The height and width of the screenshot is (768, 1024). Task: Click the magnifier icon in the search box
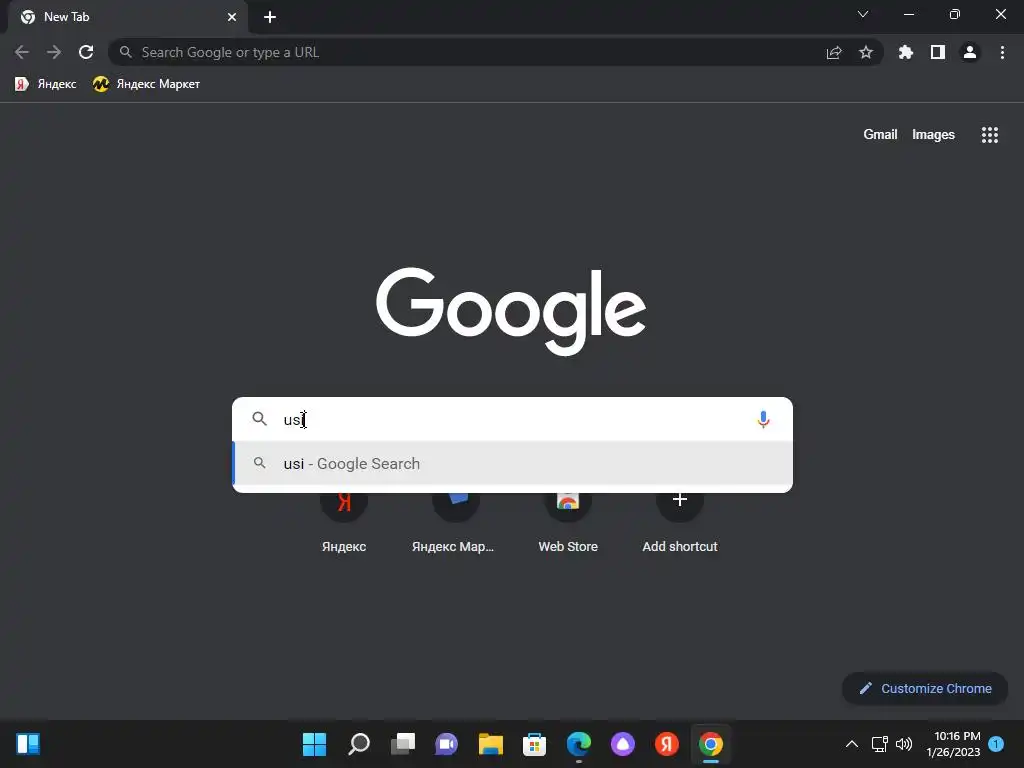pos(259,419)
